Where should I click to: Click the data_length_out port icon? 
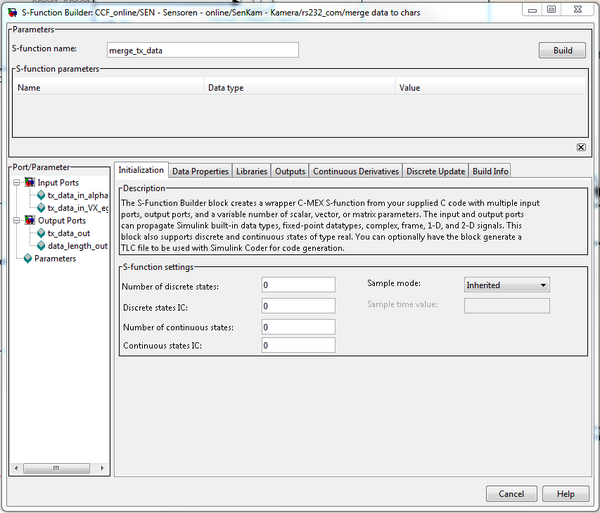click(x=40, y=246)
